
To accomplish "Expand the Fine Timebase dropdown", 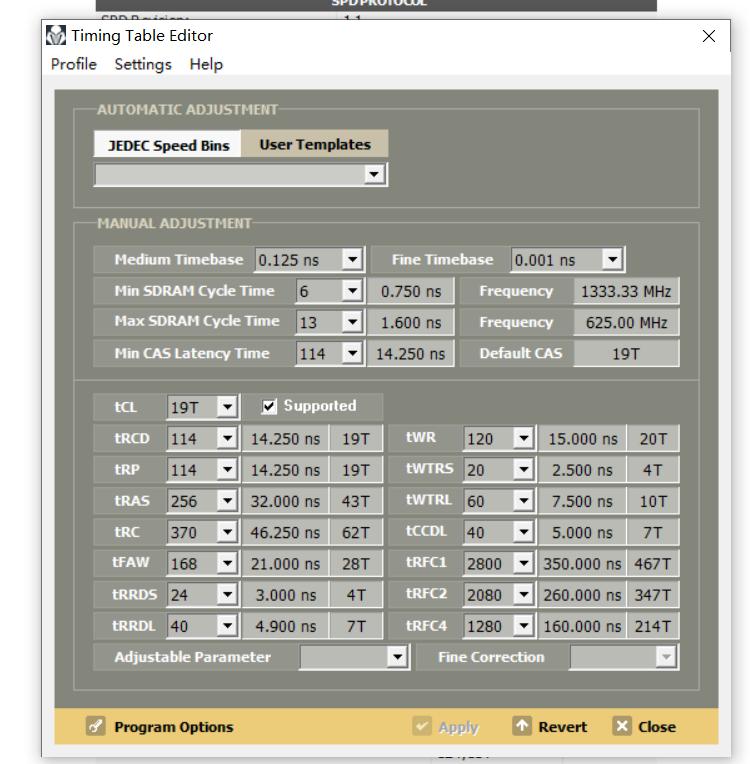I will (612, 260).
